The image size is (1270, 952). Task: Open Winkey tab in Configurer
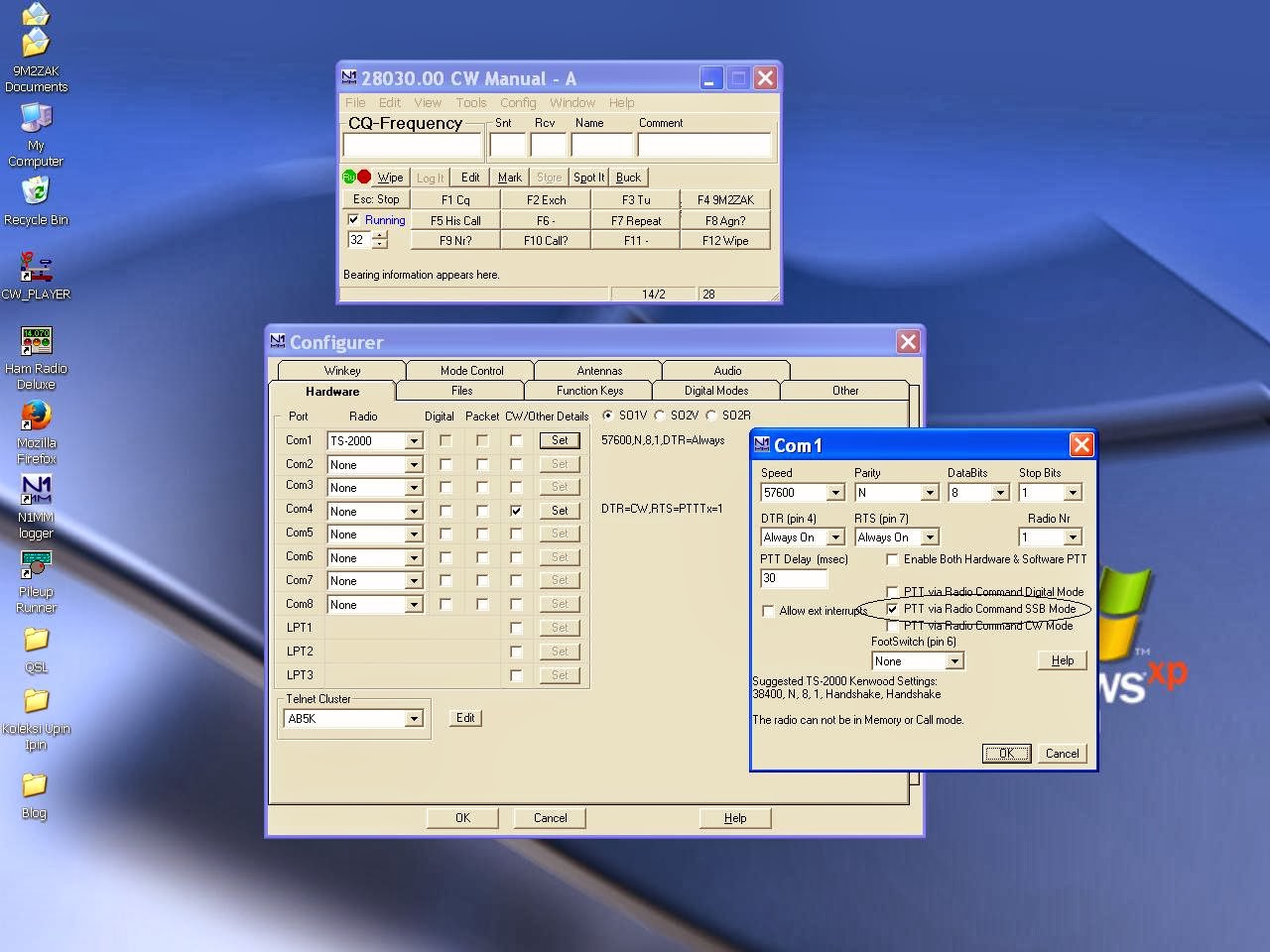point(342,370)
